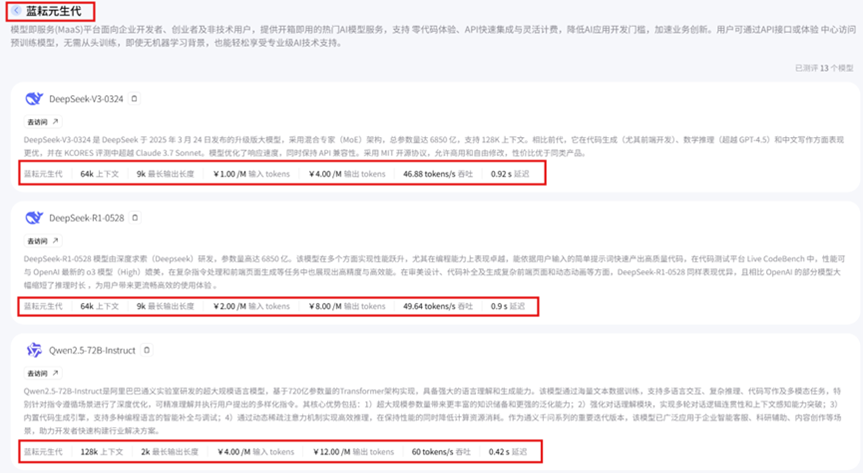This screenshot has width=863, height=473.
Task: Click the Qwen2.5-72B-Instruct description paragraph
Action: pyautogui.click(x=434, y=410)
